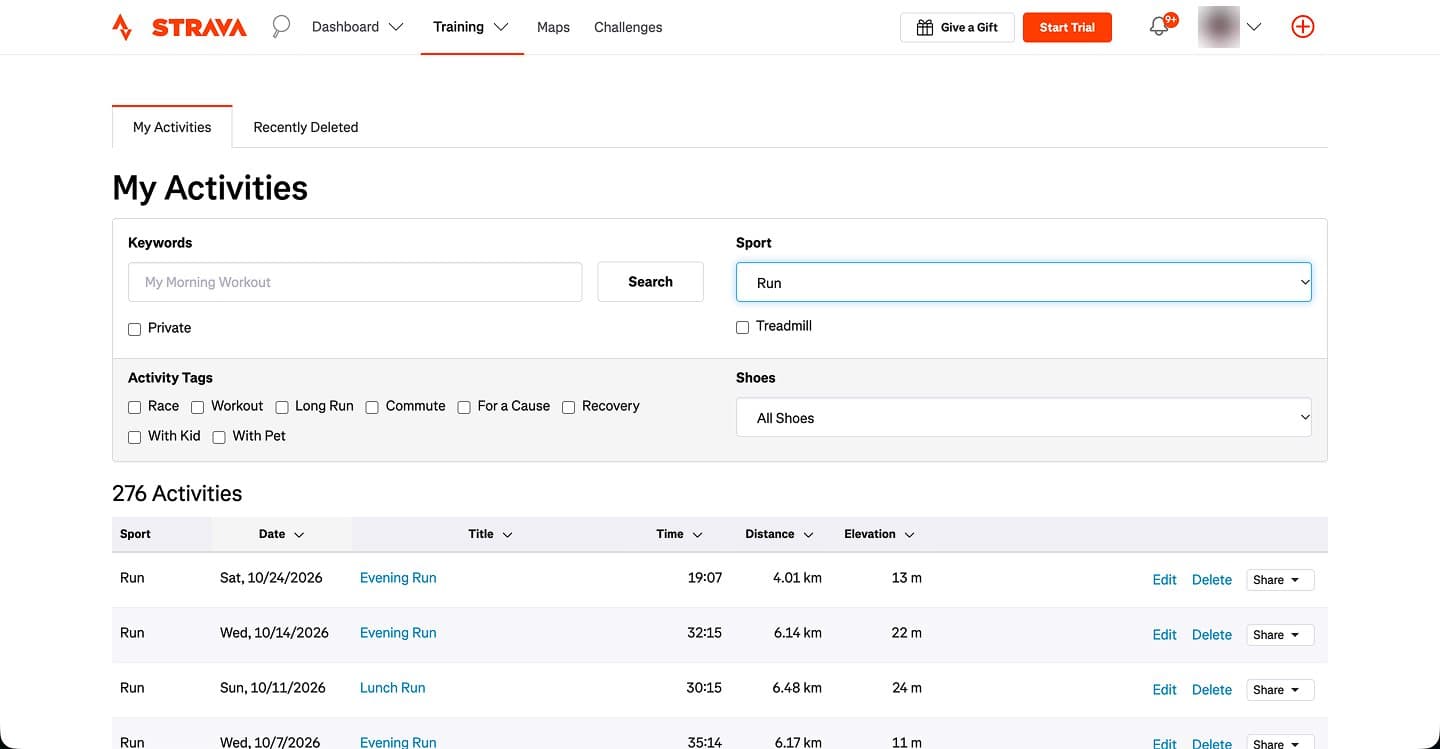Check the Race activity tag
The width and height of the screenshot is (1440, 749).
point(134,407)
